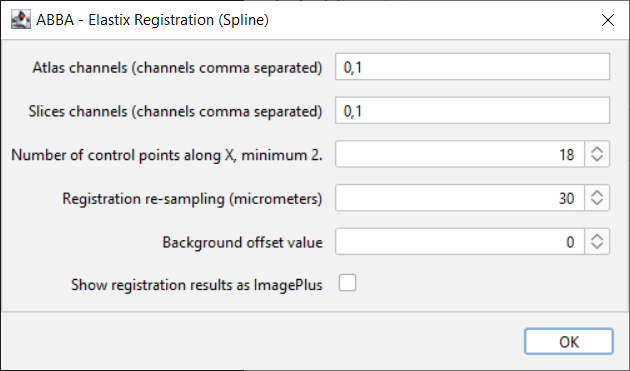
Task: Click the 'ABBA - Elastix Registration (Spline)' title text
Action: [x=152, y=20]
